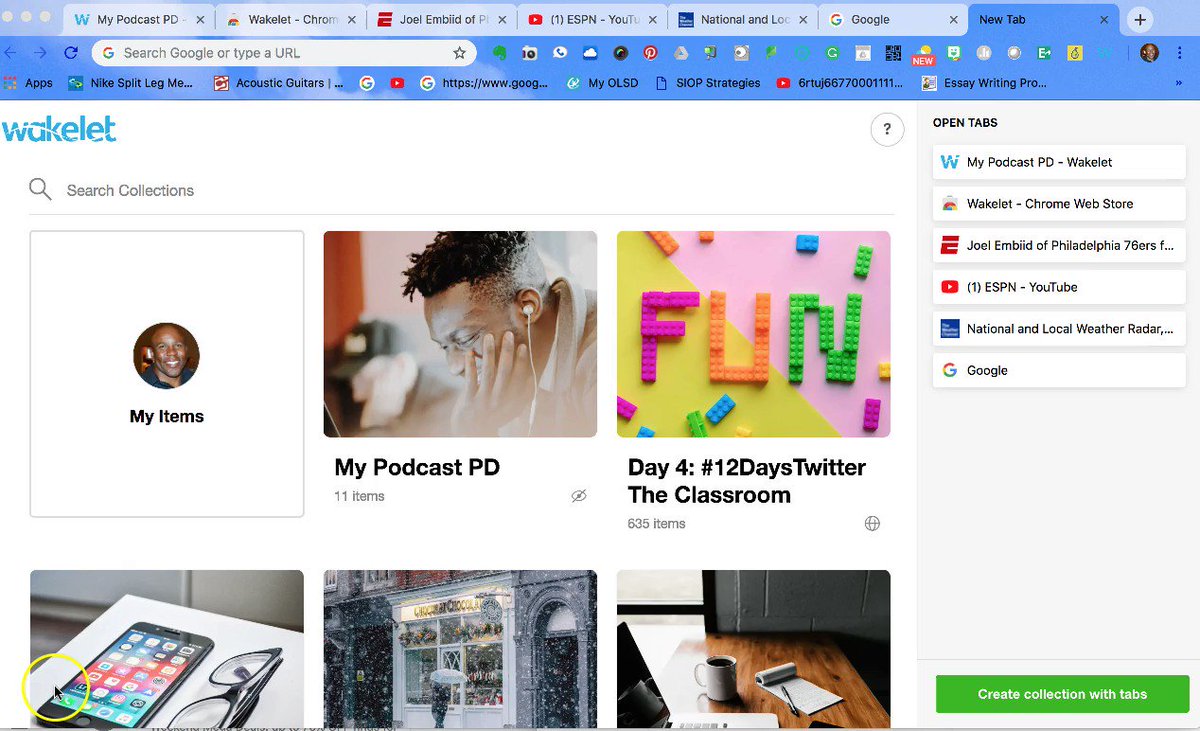
Task: Switch to the National and Local weather tab
Action: coord(742,20)
